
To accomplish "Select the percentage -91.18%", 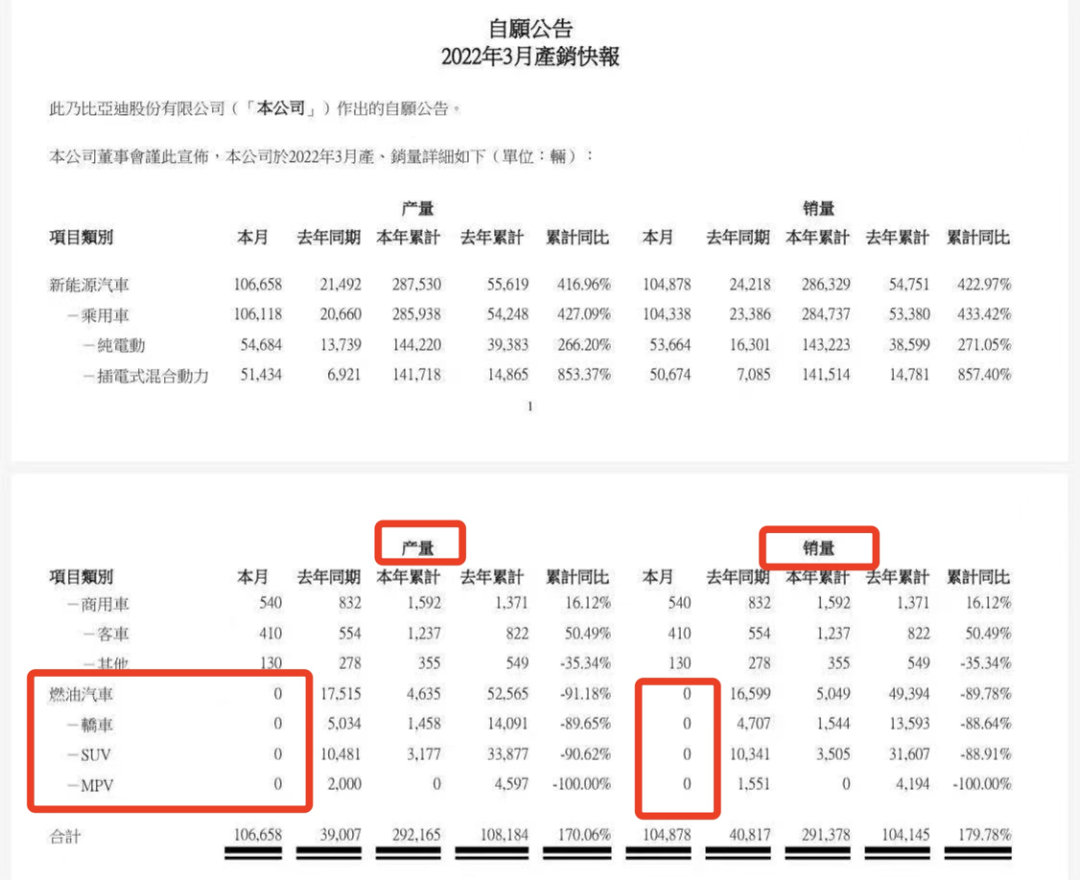I will 585,693.
